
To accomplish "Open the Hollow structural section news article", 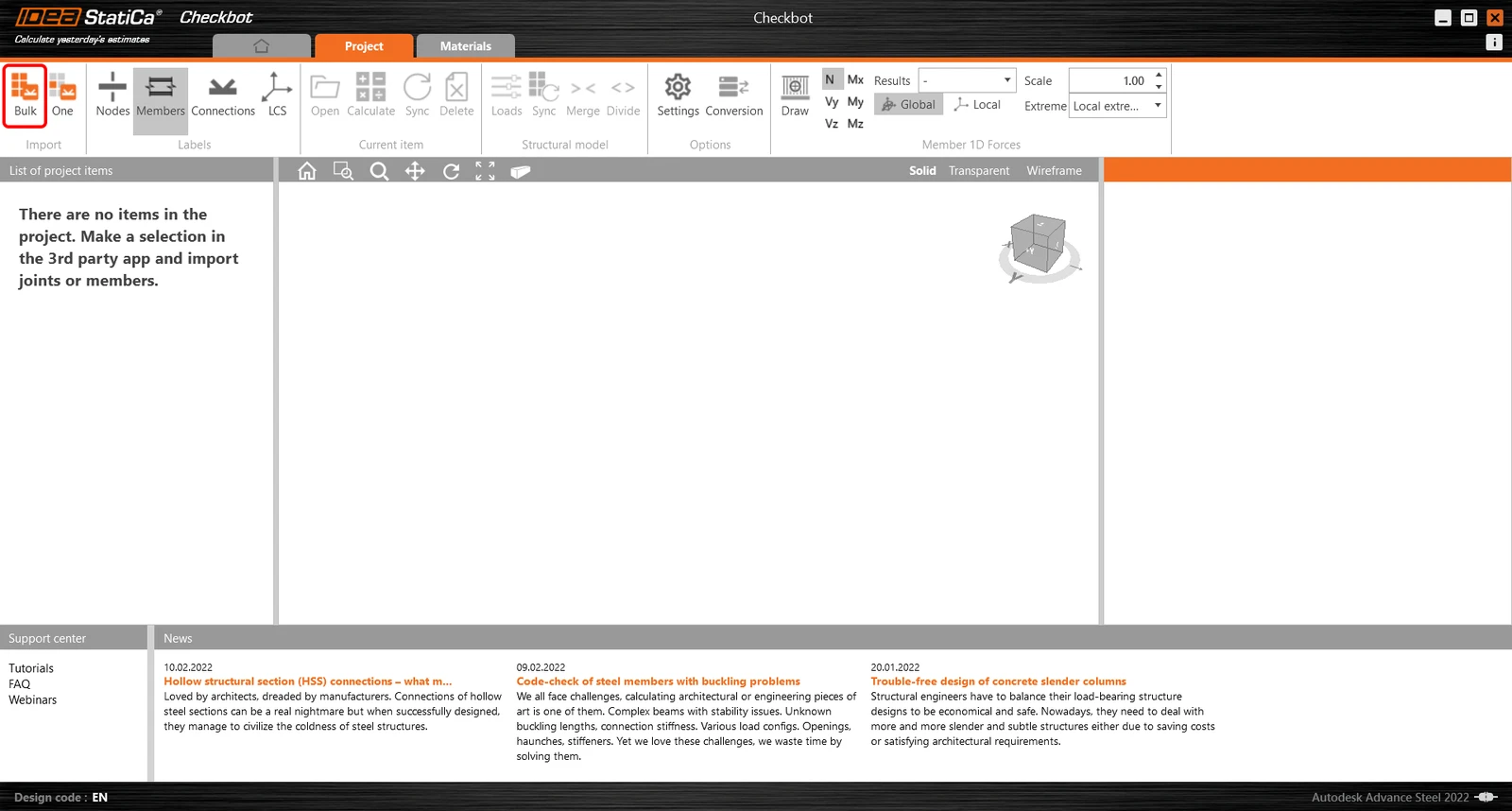I will [x=308, y=682].
